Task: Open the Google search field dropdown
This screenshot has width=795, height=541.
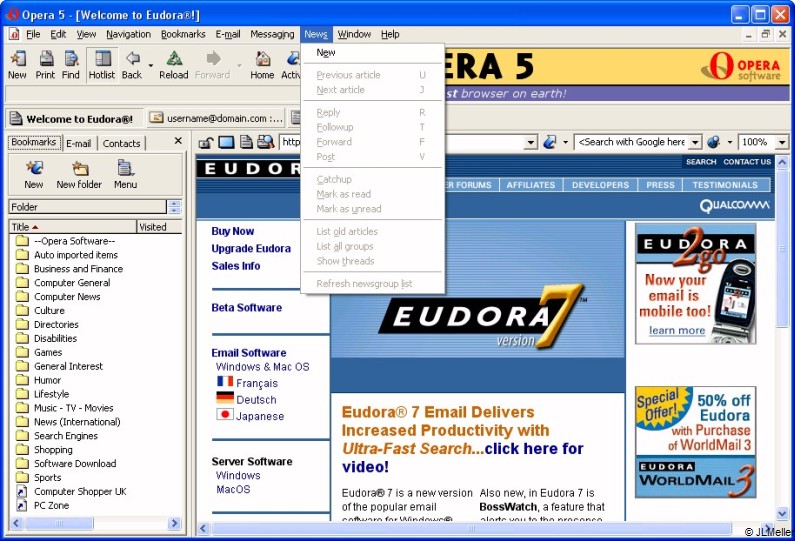Action: (696, 142)
